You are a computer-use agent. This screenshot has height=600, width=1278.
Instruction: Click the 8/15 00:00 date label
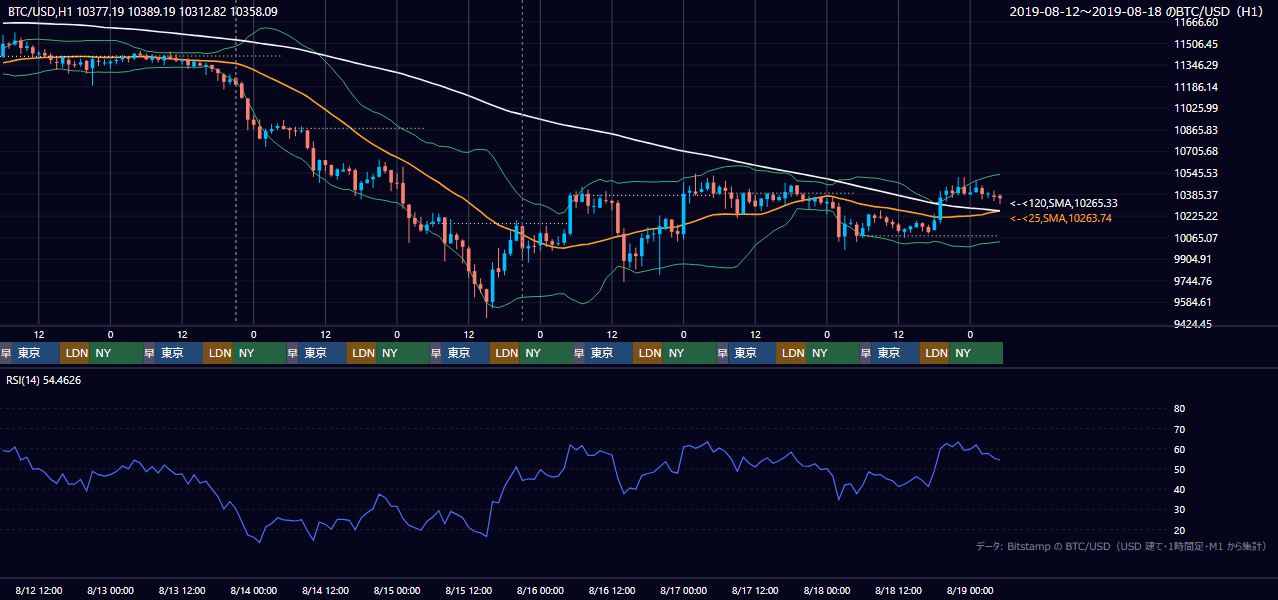397,590
